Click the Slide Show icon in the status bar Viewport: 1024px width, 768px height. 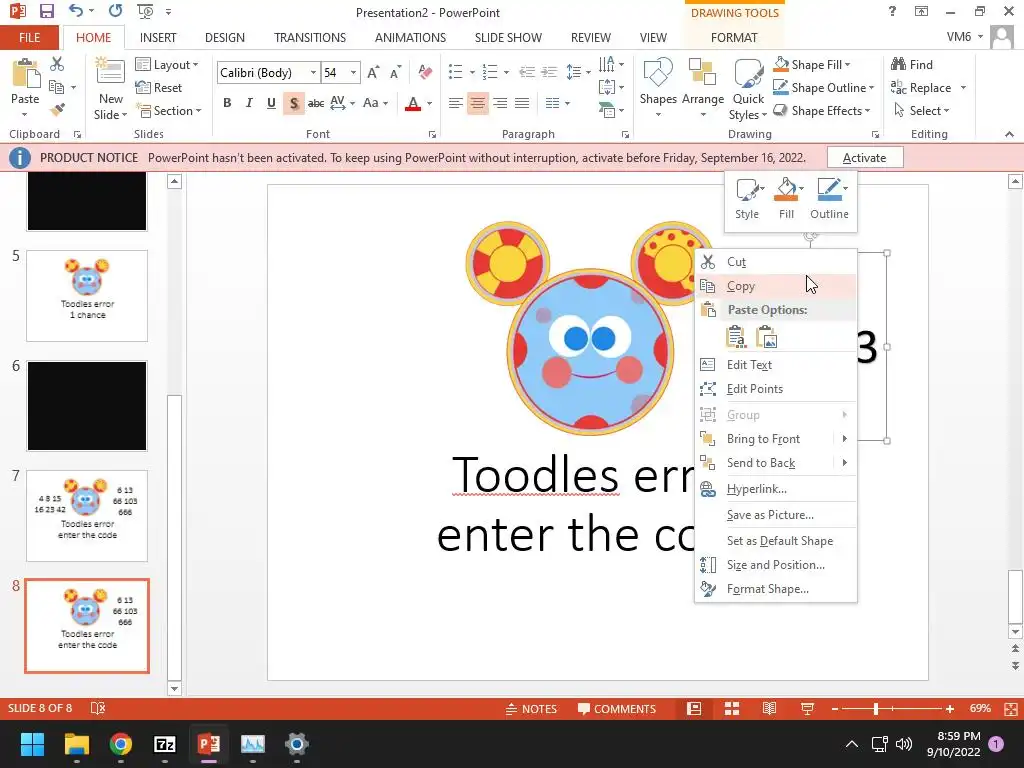(807, 709)
